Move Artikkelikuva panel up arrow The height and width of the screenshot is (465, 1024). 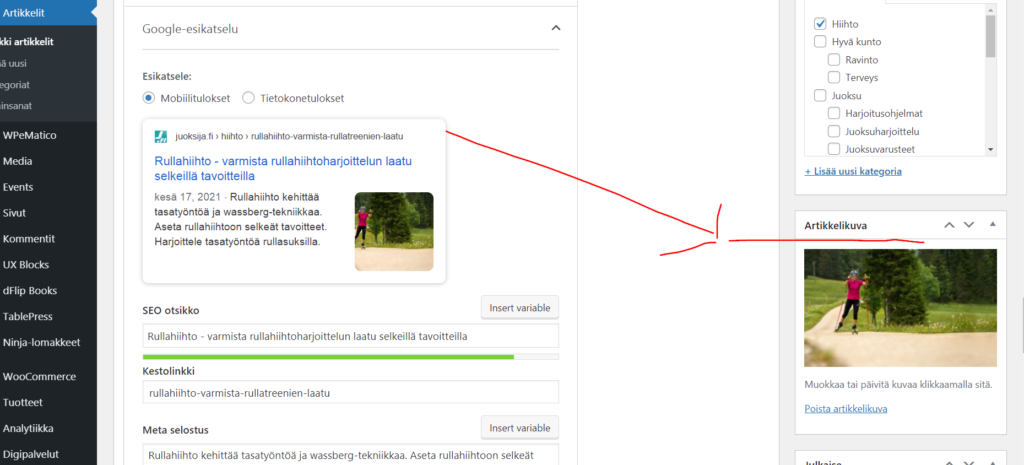[950, 225]
